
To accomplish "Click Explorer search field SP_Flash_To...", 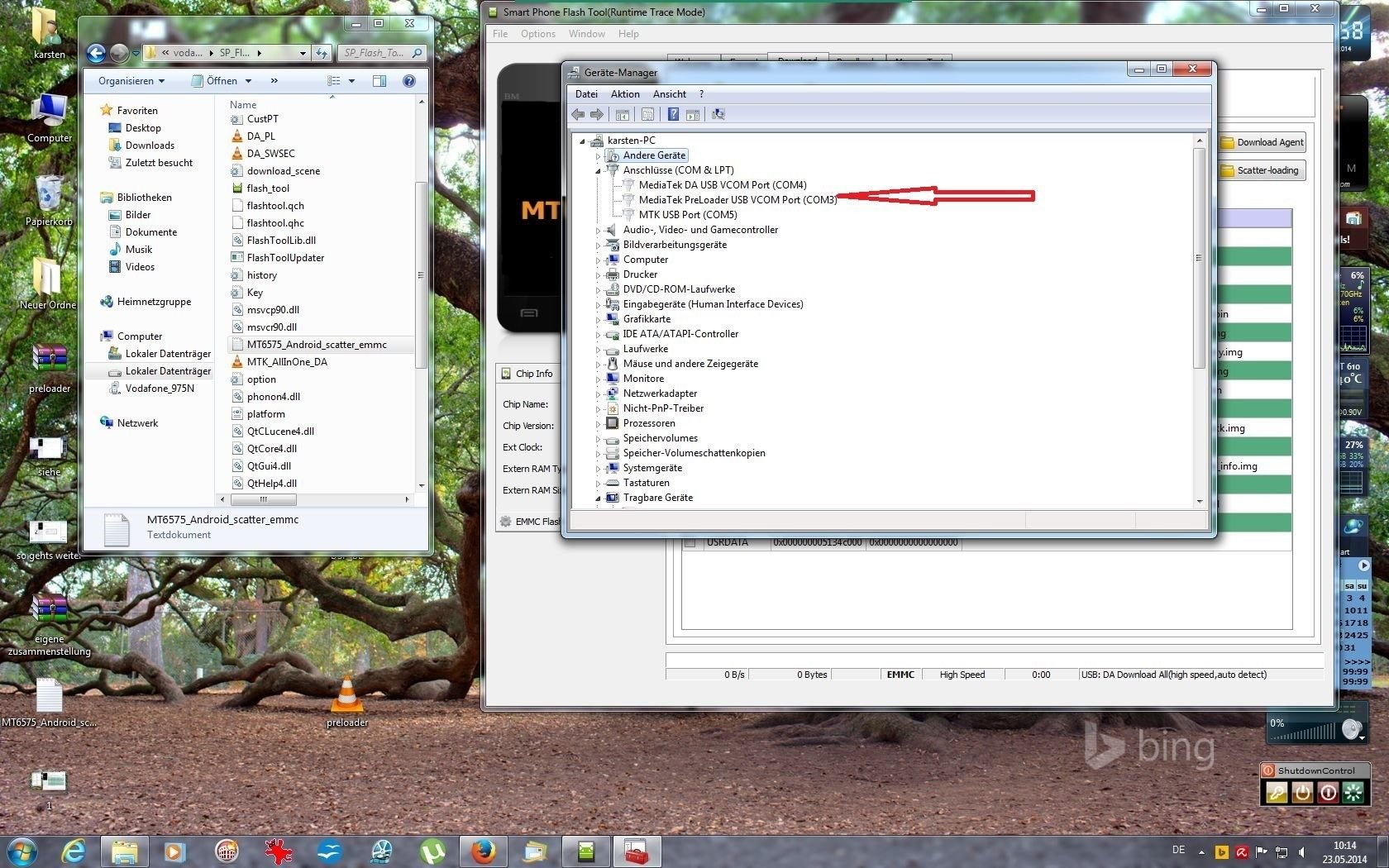I will (x=382, y=53).
